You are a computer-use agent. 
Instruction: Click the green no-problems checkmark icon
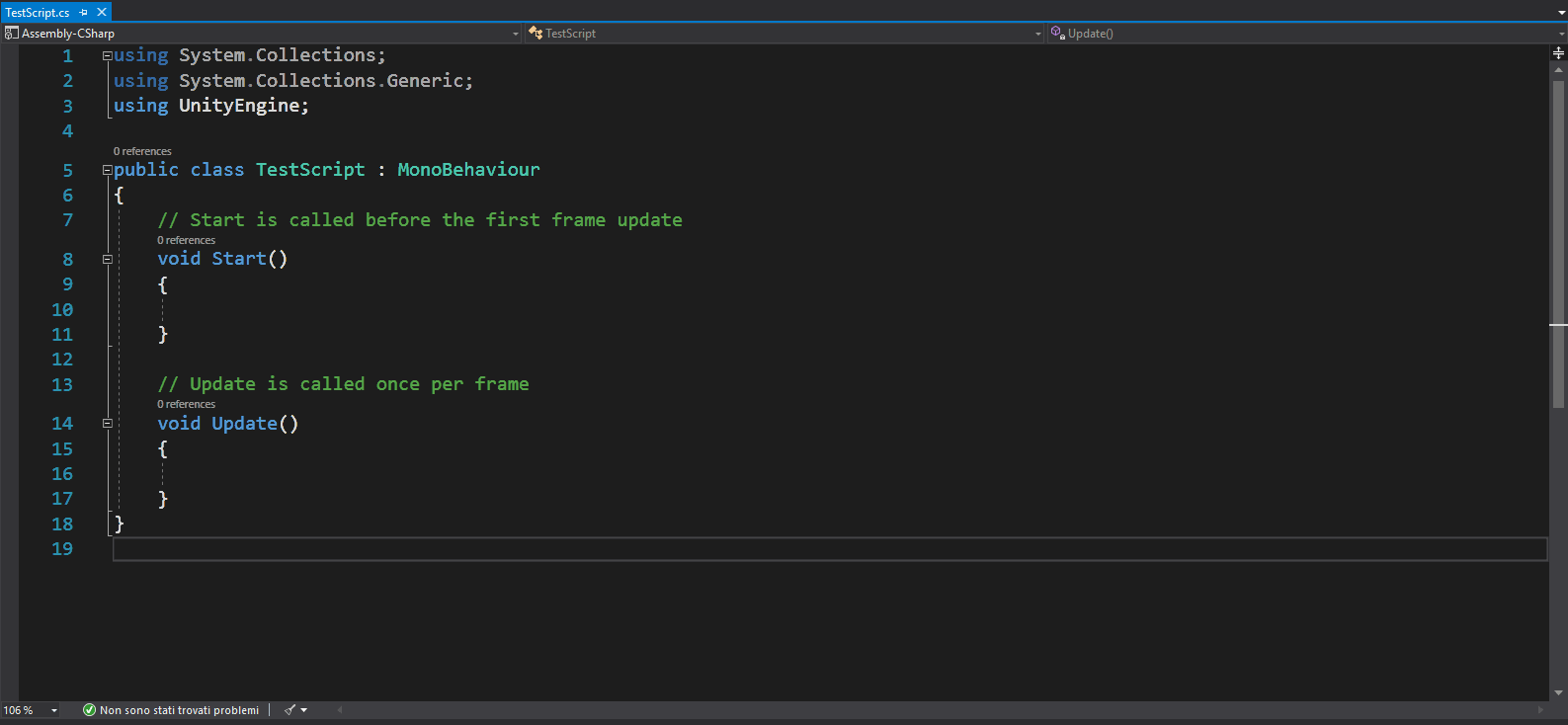(89, 710)
